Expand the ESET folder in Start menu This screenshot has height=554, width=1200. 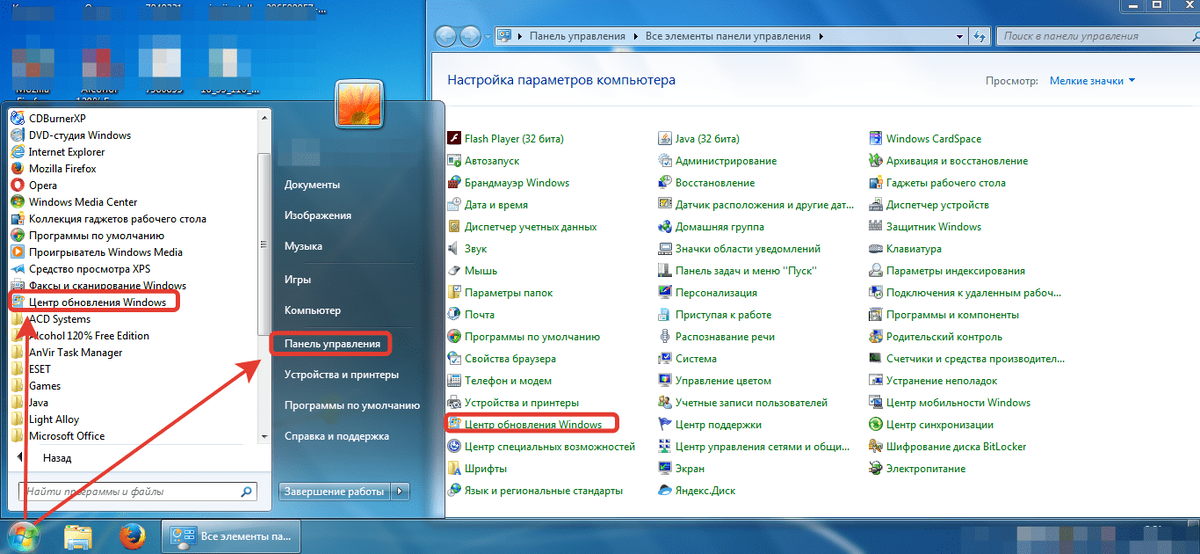[x=31, y=369]
